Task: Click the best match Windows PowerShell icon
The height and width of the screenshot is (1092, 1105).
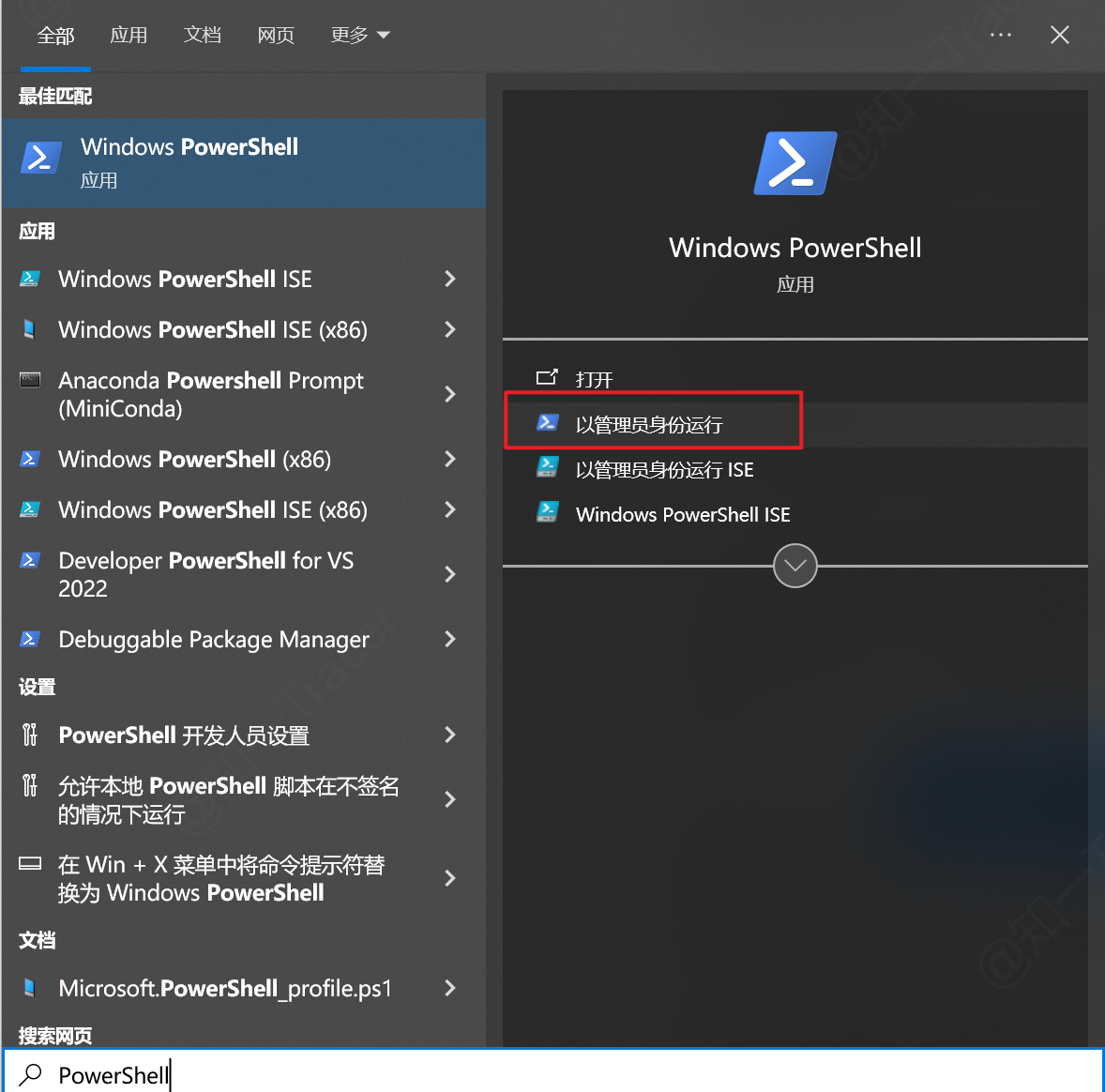Action: [x=41, y=158]
